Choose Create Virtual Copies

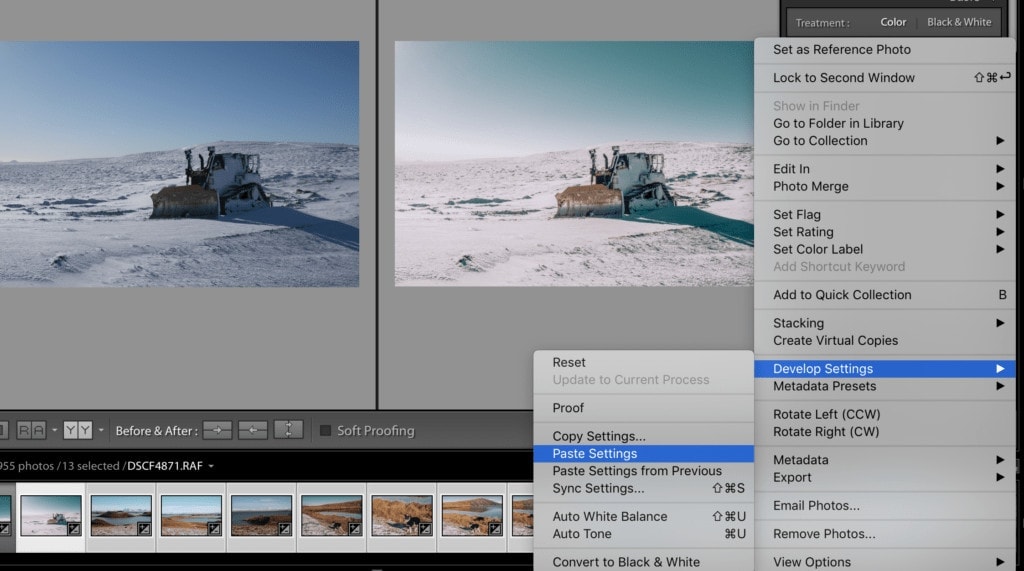[835, 340]
